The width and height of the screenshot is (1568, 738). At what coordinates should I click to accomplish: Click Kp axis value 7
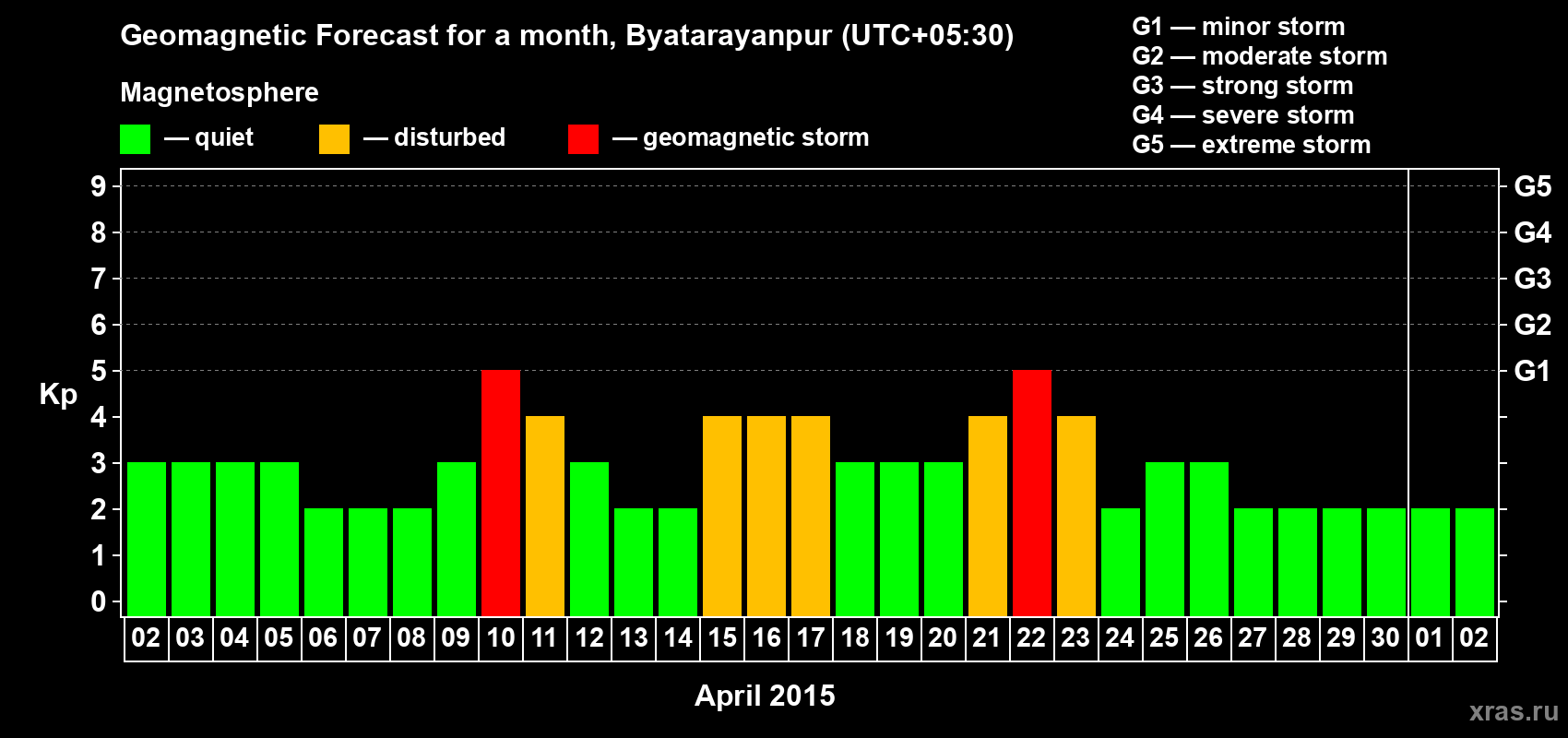99,279
